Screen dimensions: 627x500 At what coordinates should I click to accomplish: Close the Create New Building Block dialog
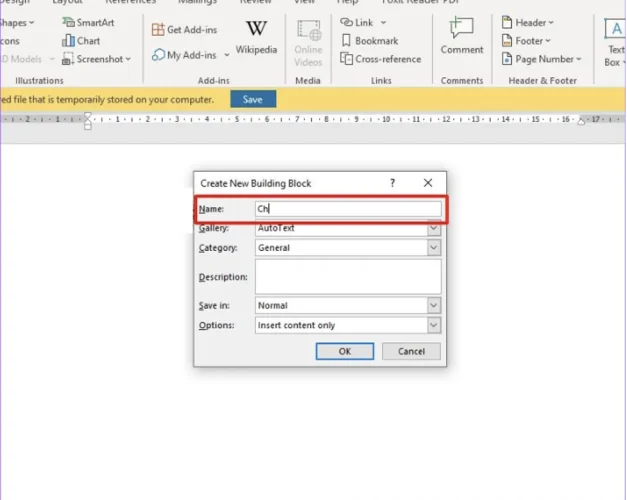point(428,183)
